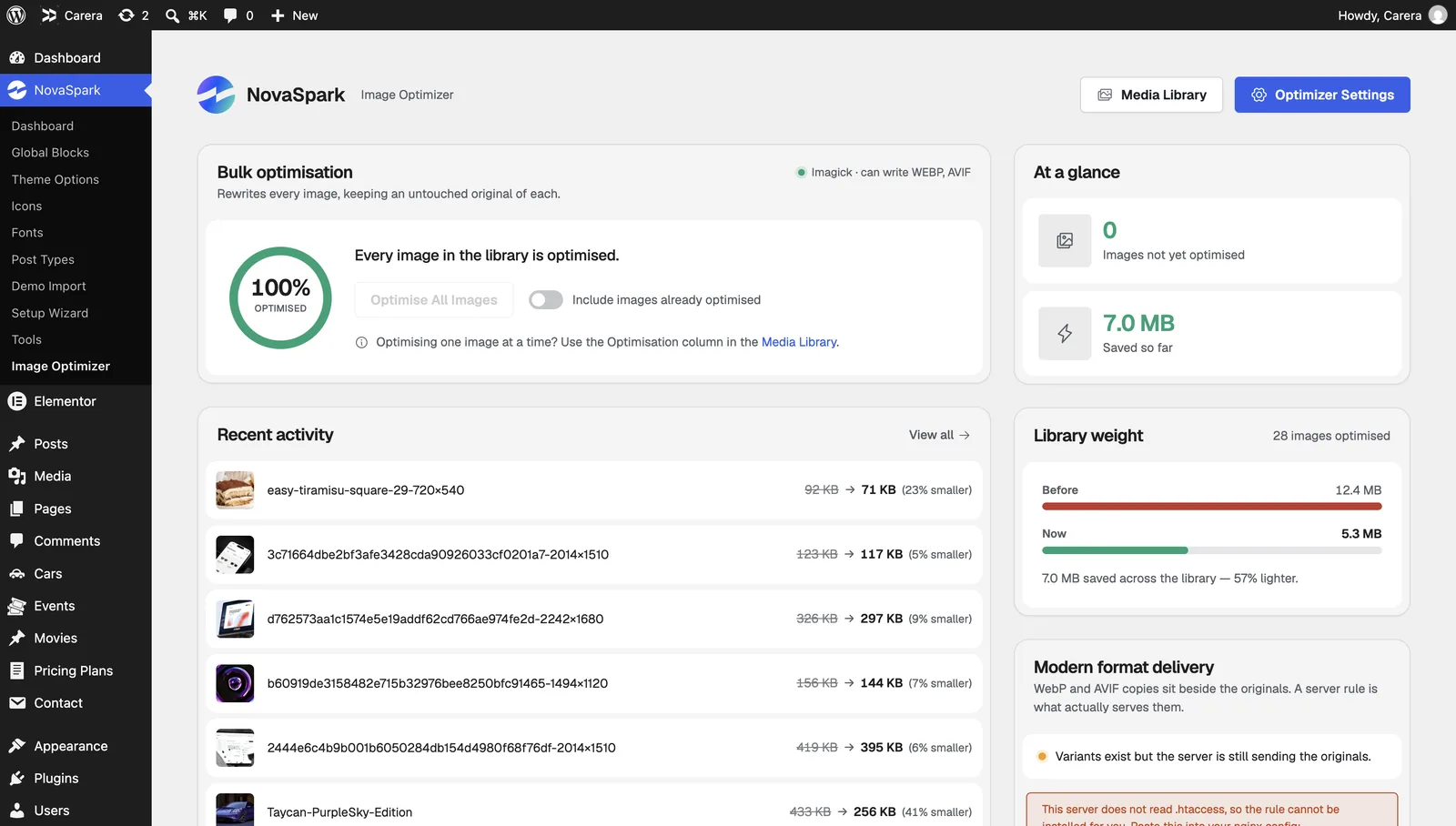Open Fonts submenu item
The height and width of the screenshot is (826, 1456).
[27, 233]
